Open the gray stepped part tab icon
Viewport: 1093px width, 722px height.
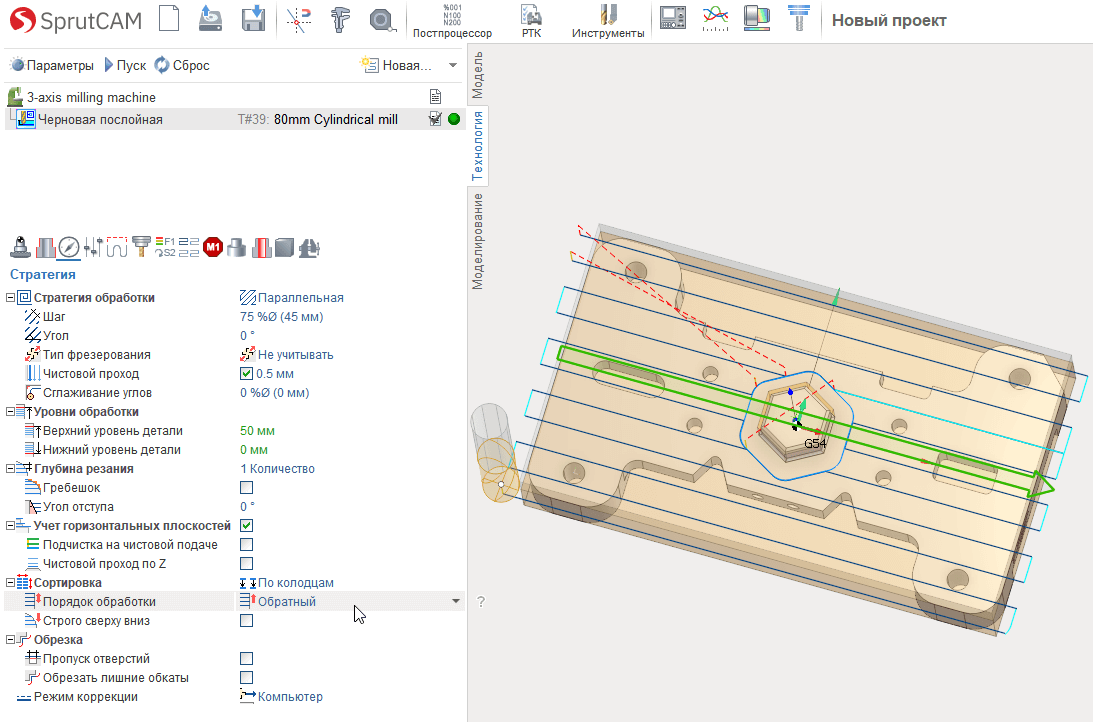236,247
